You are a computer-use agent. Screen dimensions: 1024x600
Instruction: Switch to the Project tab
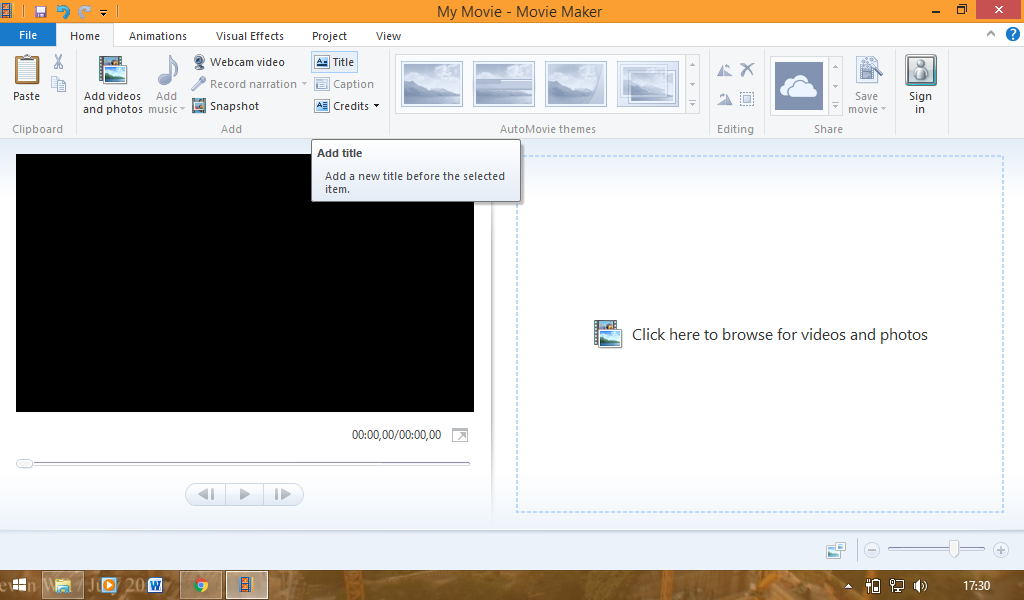[x=329, y=36]
